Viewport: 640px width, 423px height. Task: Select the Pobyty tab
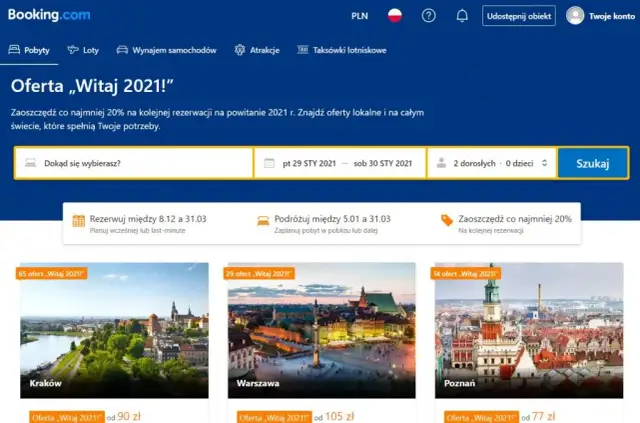coord(29,50)
